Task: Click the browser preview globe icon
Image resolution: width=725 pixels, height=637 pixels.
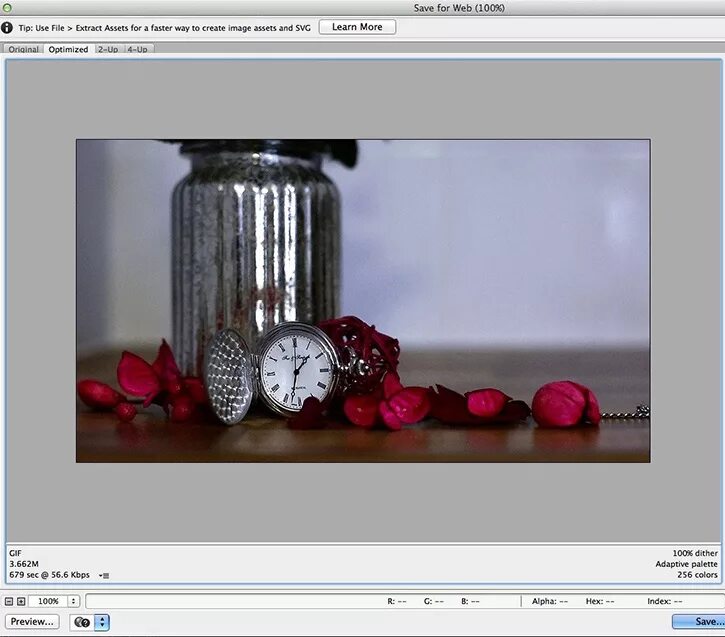Action: (82, 622)
